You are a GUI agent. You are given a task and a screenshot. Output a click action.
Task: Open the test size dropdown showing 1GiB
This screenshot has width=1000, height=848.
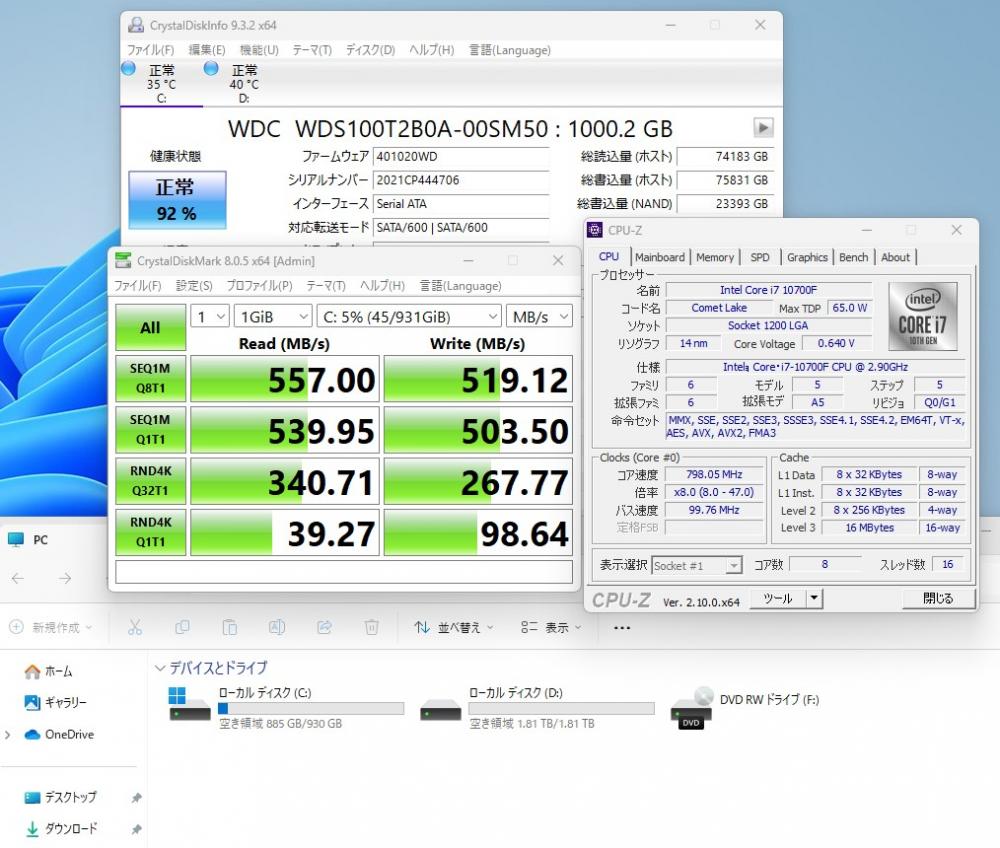(273, 316)
